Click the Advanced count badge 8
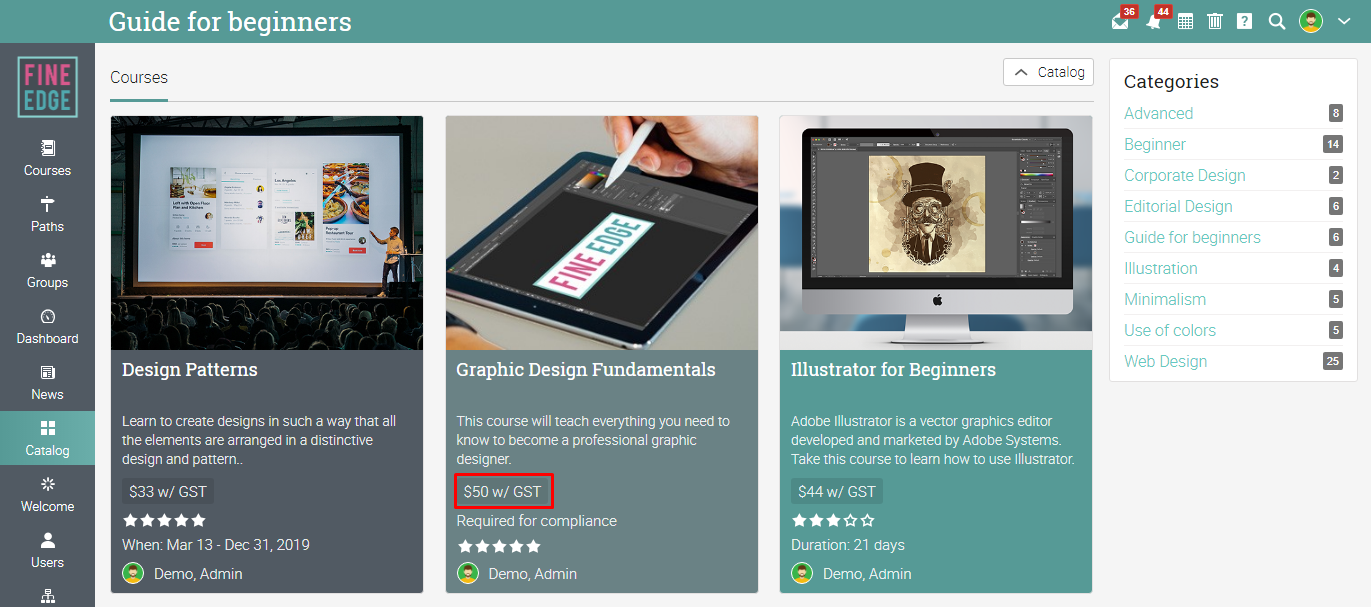This screenshot has height=607, width=1371. (x=1335, y=113)
